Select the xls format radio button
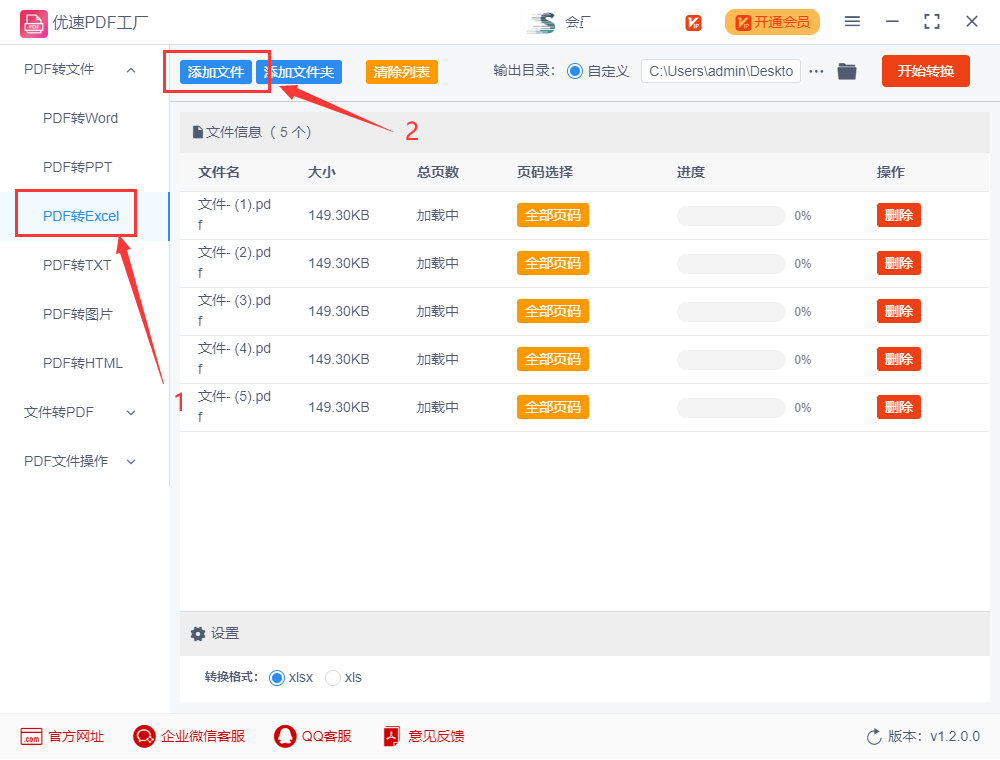The height and width of the screenshot is (760, 1000). 332,678
